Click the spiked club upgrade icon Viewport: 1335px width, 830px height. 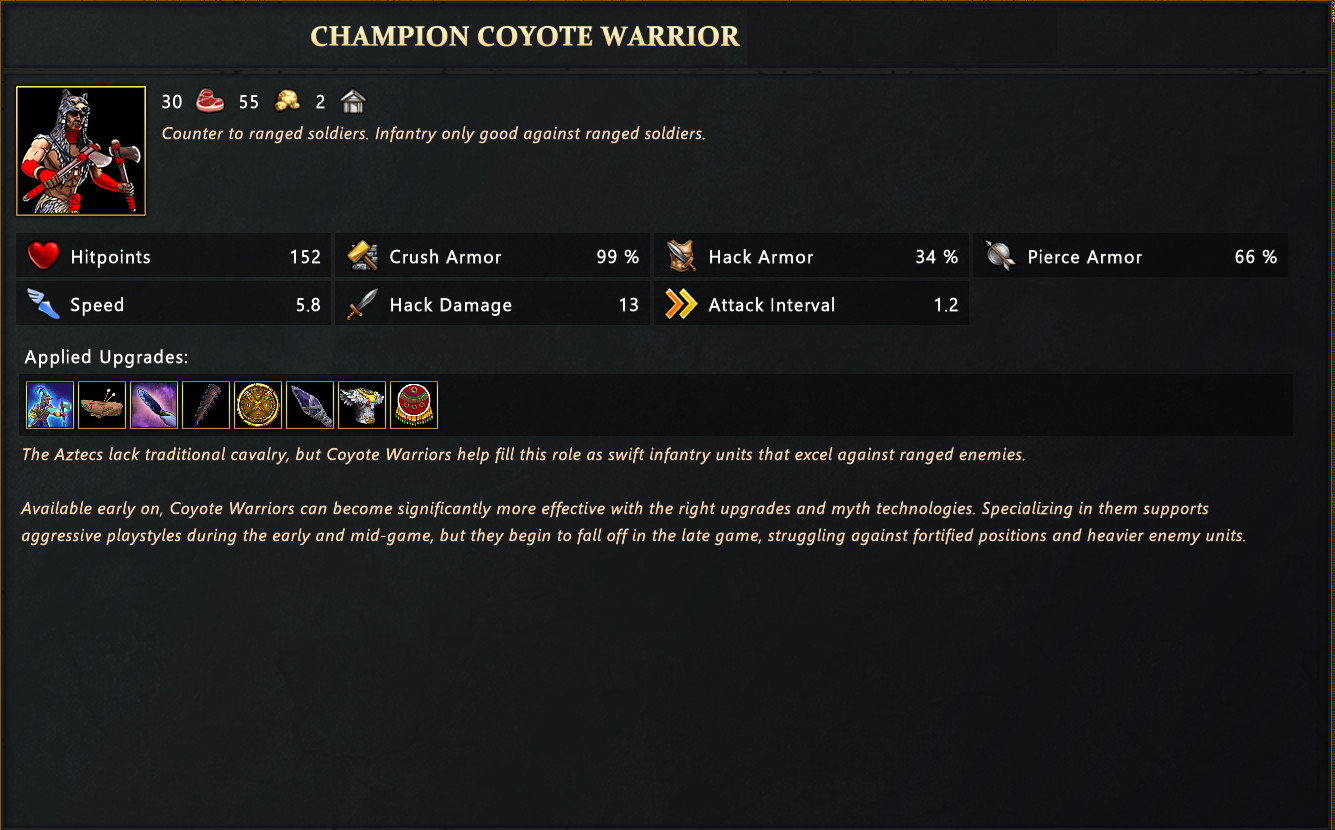tap(206, 405)
